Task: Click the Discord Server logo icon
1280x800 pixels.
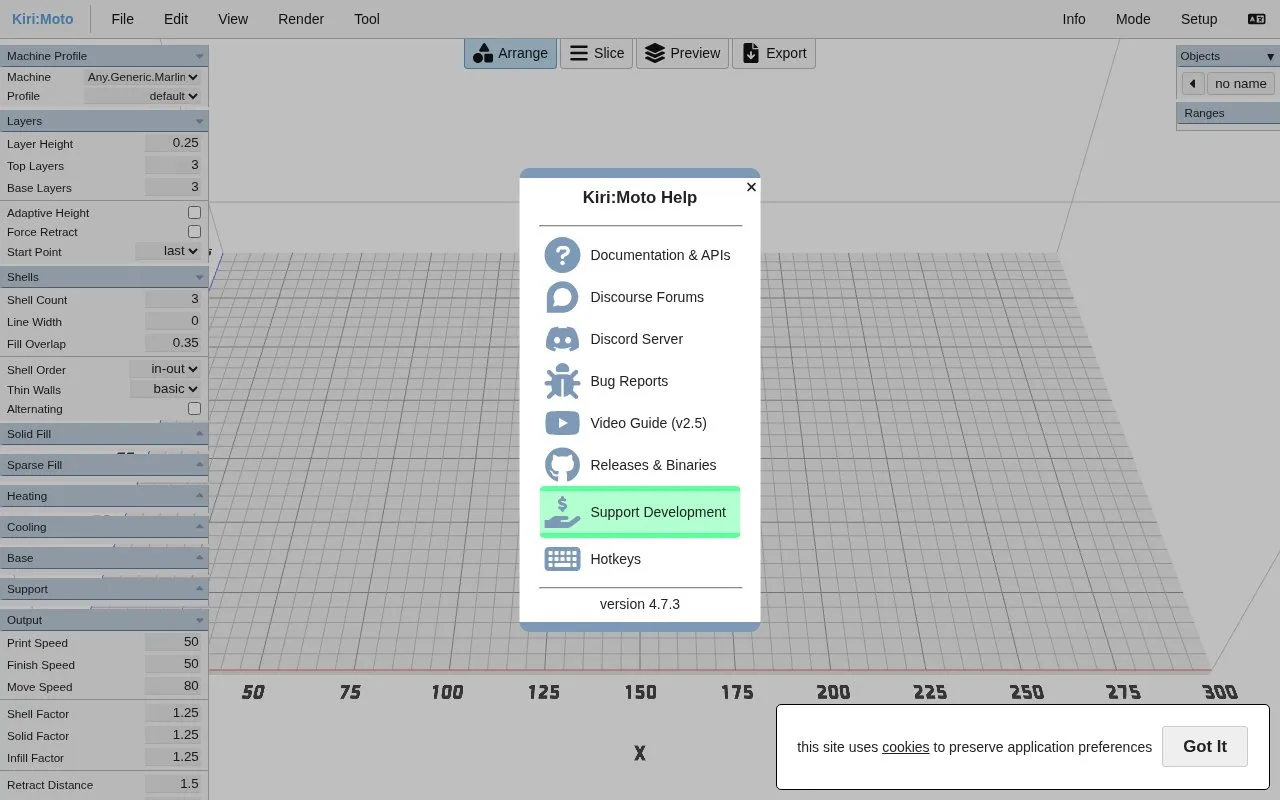Action: coord(562,339)
